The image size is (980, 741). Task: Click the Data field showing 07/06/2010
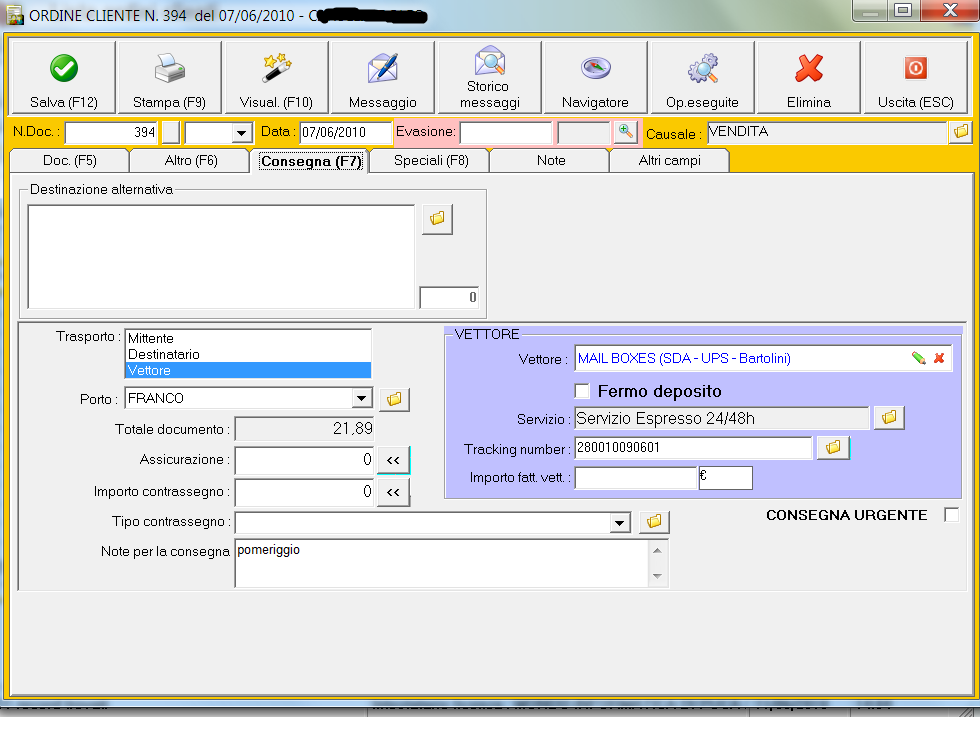click(x=346, y=132)
